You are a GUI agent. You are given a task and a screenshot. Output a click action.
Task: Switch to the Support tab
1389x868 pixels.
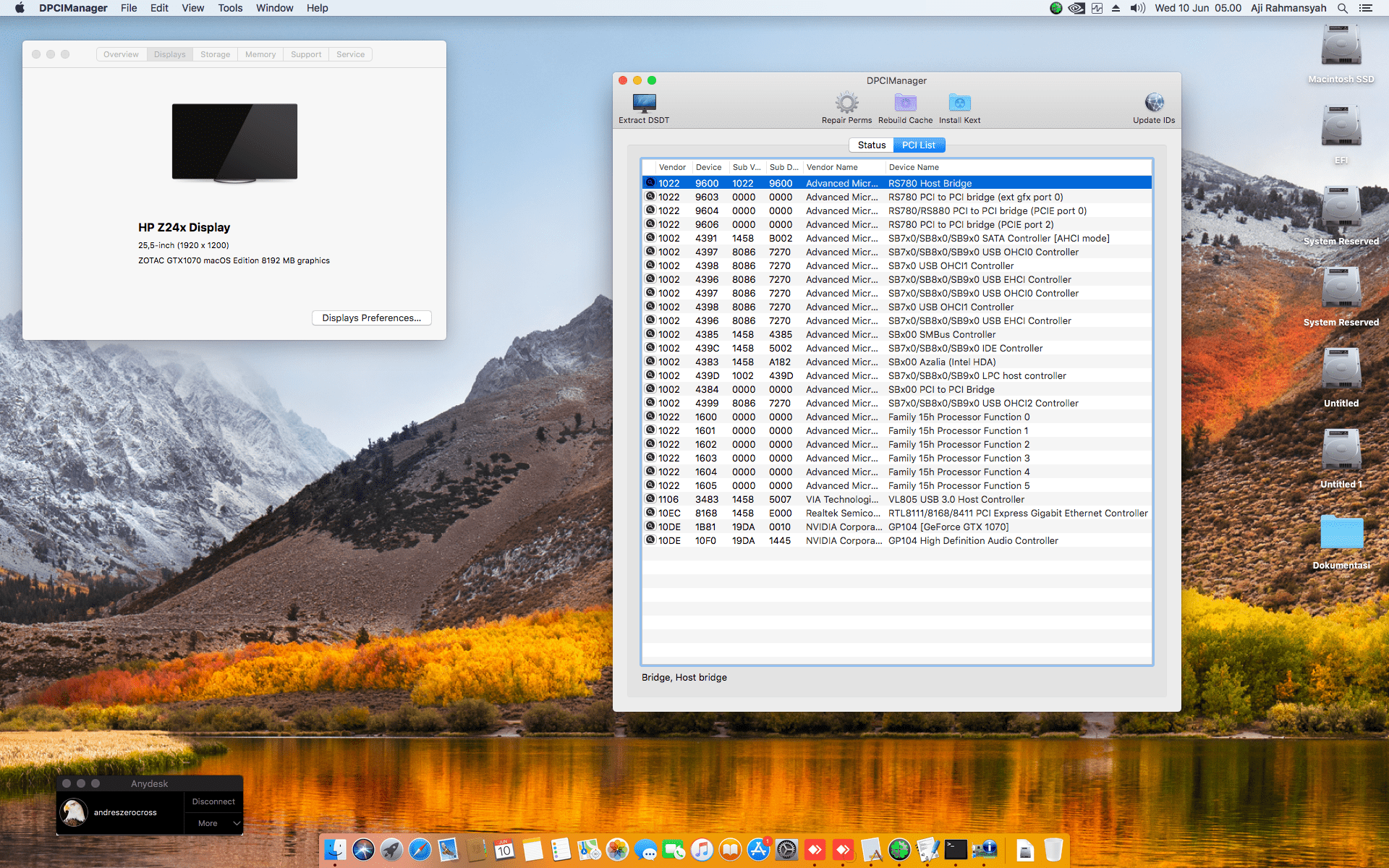click(306, 54)
